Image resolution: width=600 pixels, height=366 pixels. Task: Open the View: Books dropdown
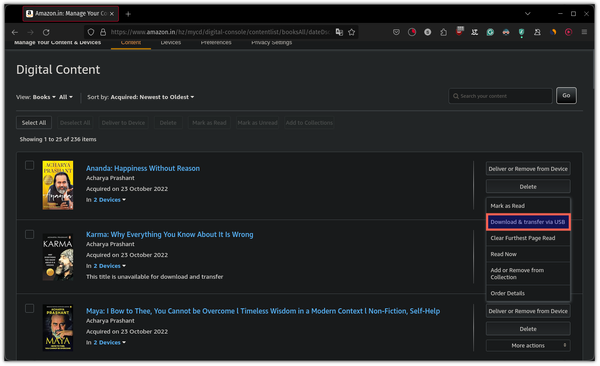pos(44,97)
